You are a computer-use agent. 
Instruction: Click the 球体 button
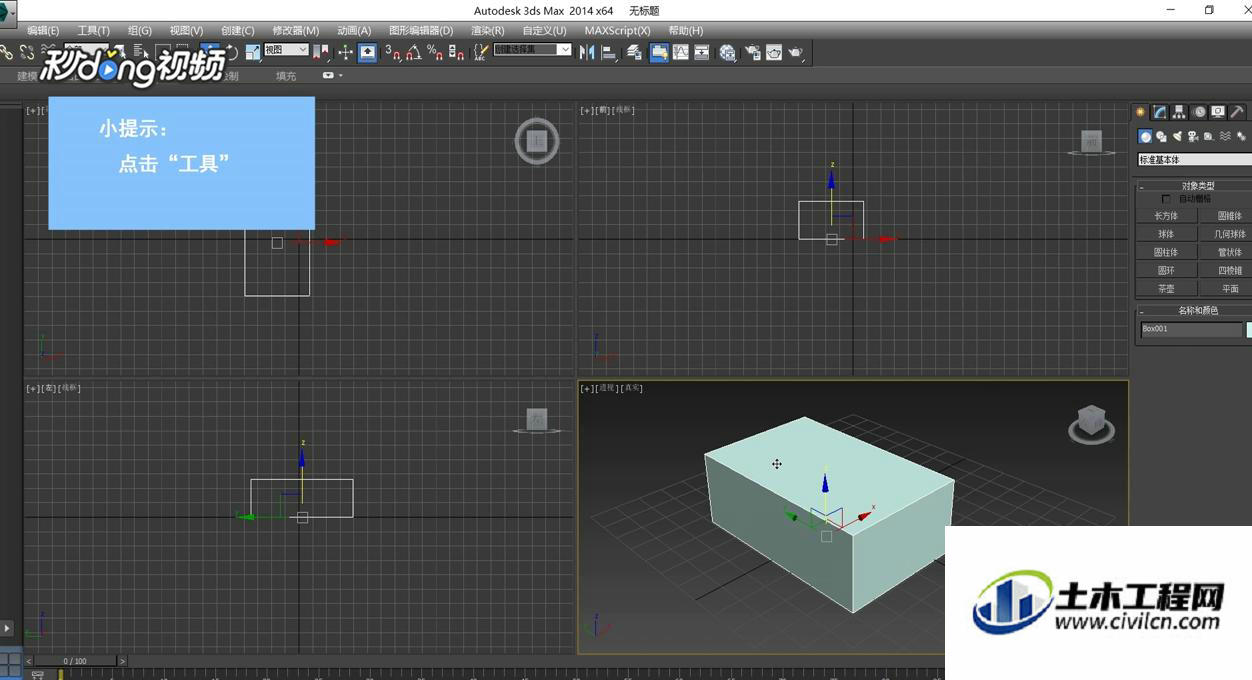[1166, 234]
